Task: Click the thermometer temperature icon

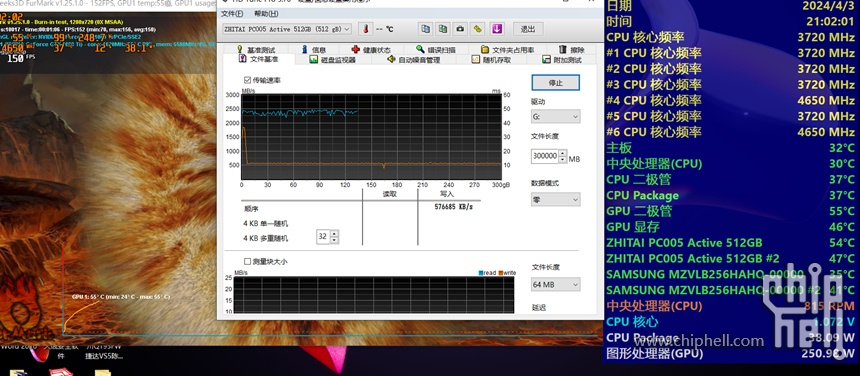Action: pos(365,29)
